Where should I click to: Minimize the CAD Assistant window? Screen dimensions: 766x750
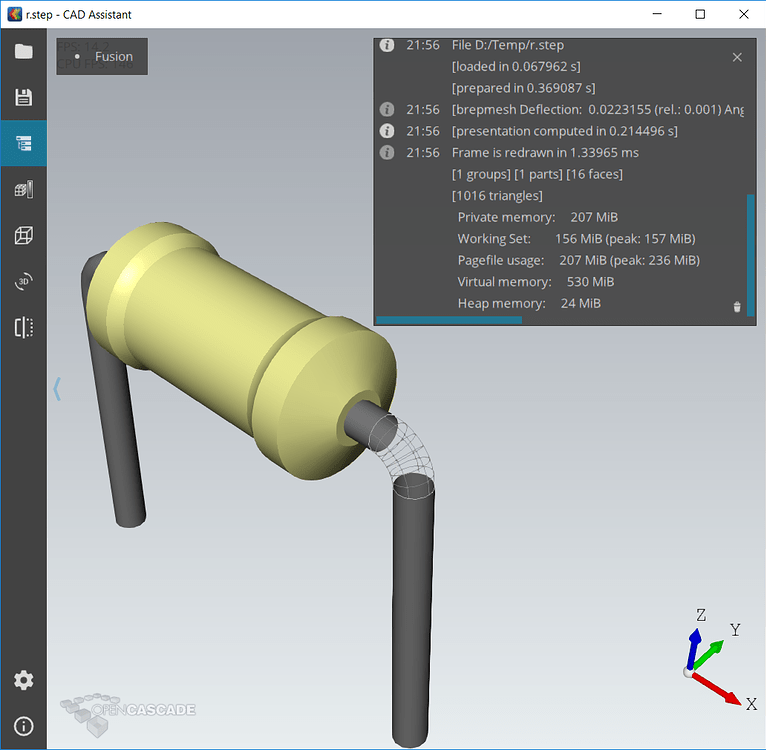coord(657,14)
